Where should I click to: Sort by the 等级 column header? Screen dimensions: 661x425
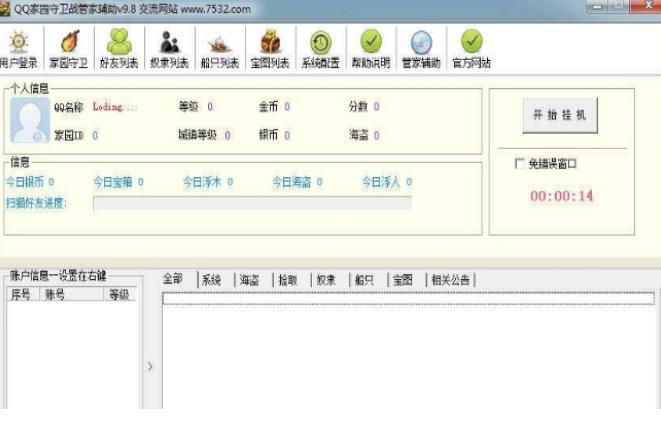tap(120, 294)
